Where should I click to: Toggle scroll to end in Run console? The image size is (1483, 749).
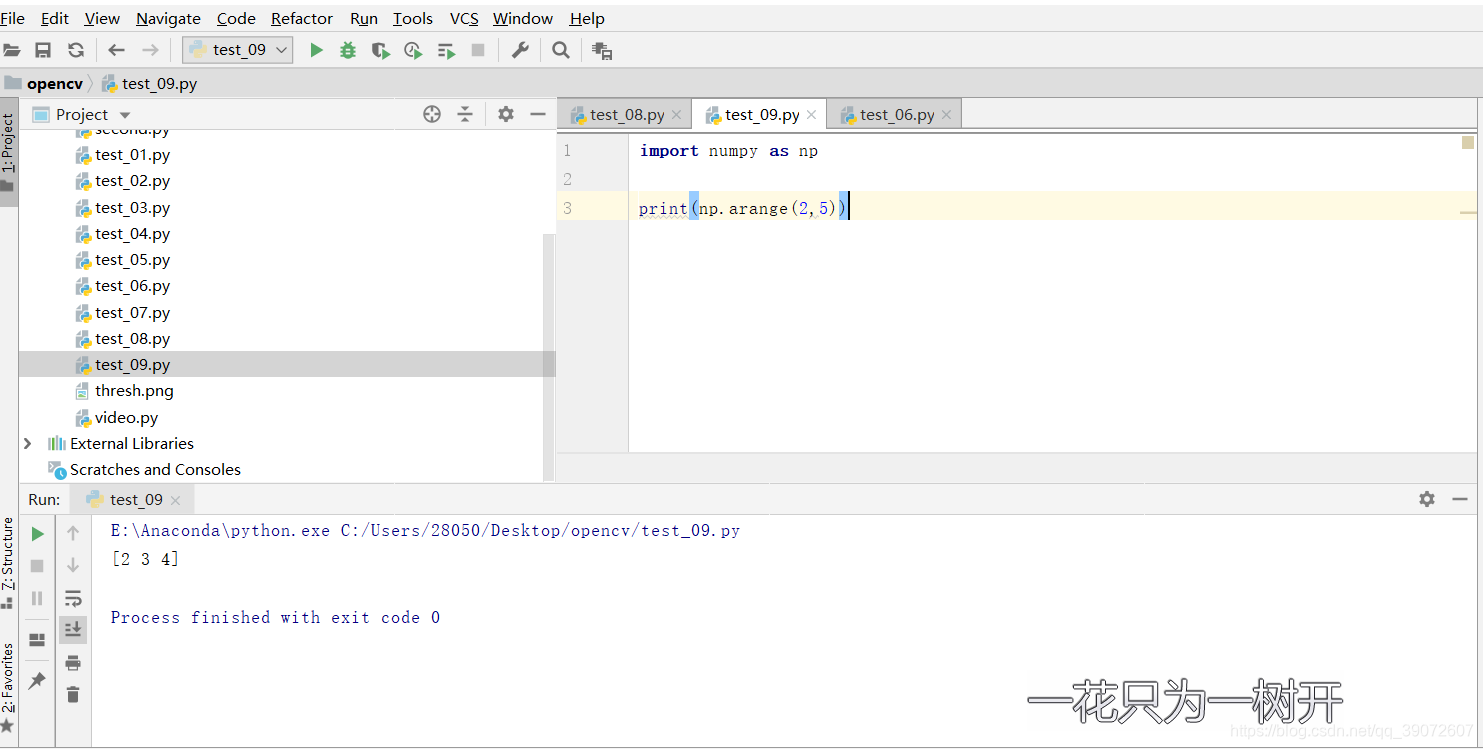pos(73,629)
